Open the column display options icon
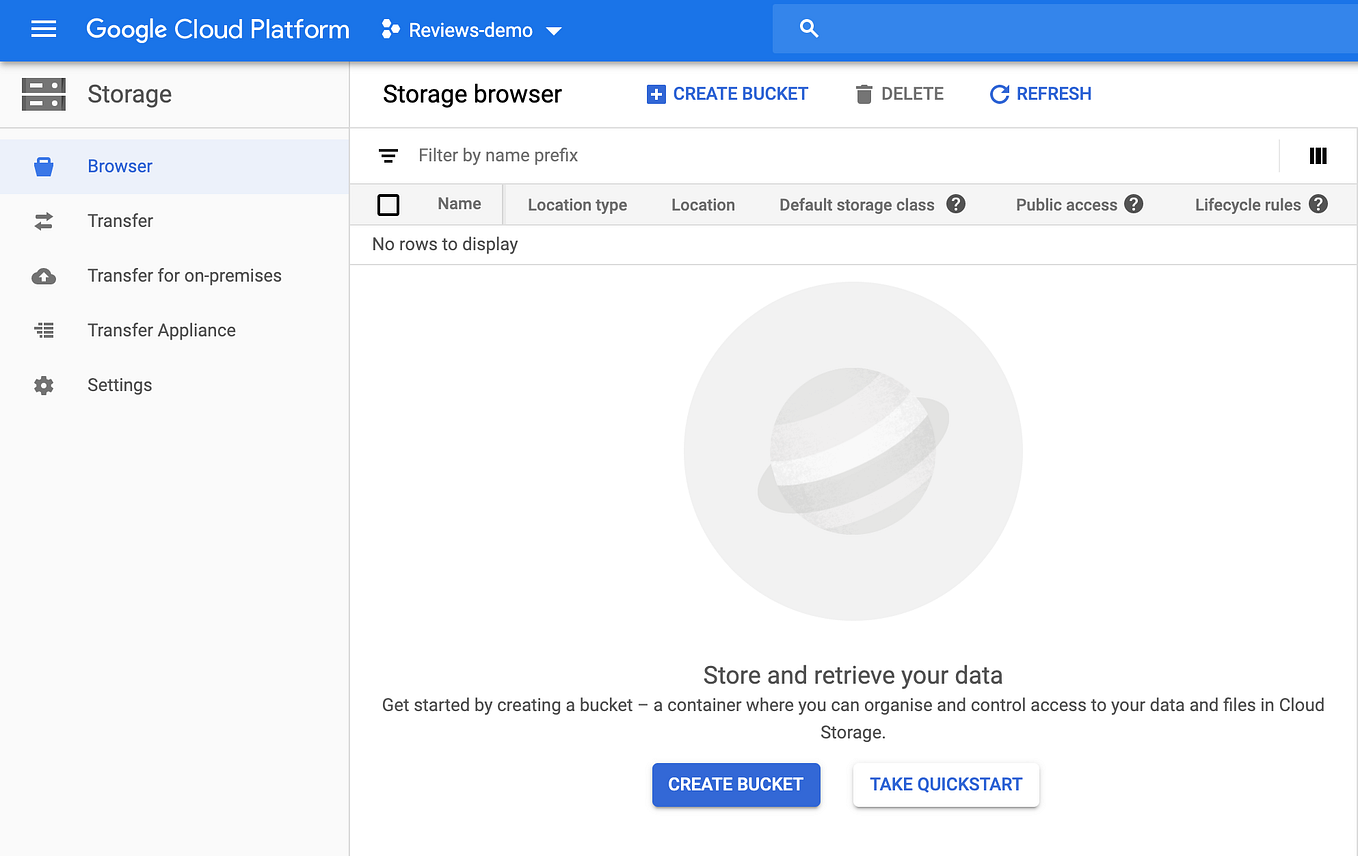This screenshot has width=1358, height=856. coord(1318,156)
